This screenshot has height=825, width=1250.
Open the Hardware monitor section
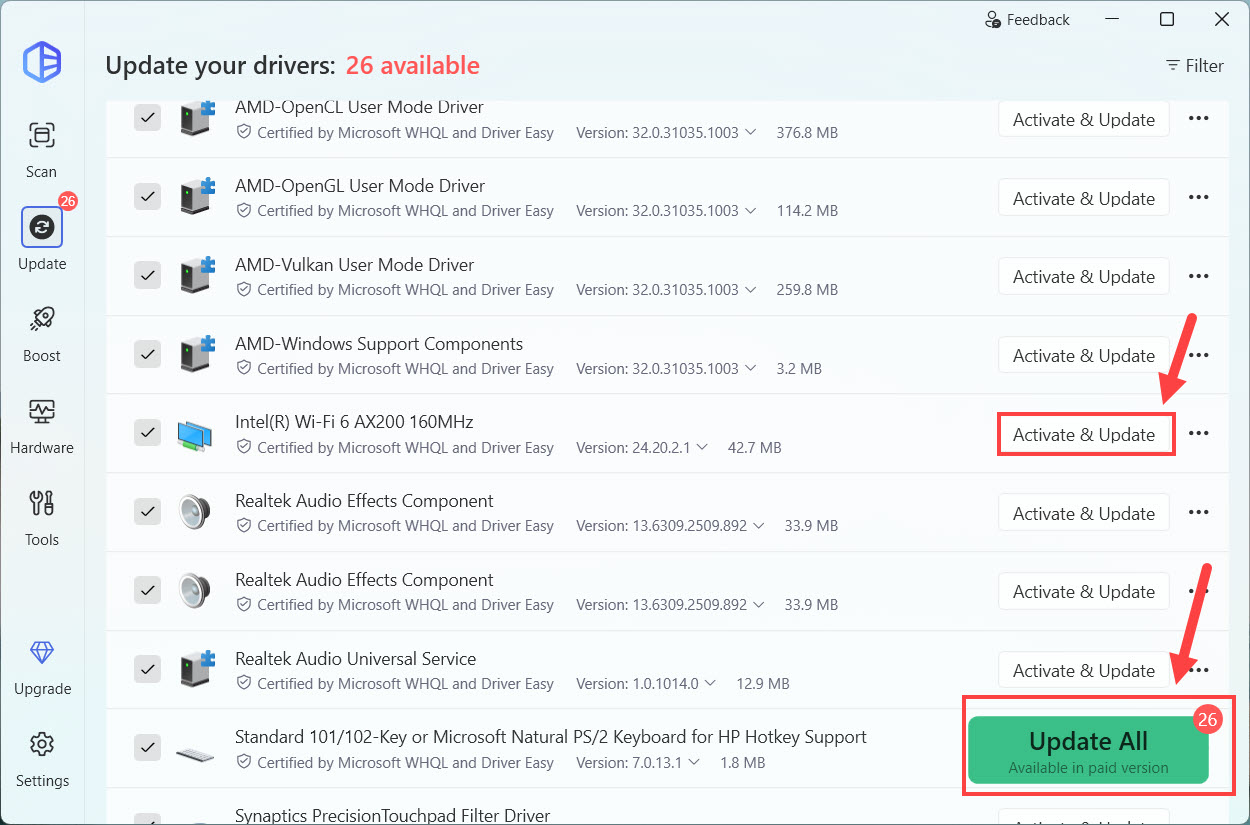42,425
